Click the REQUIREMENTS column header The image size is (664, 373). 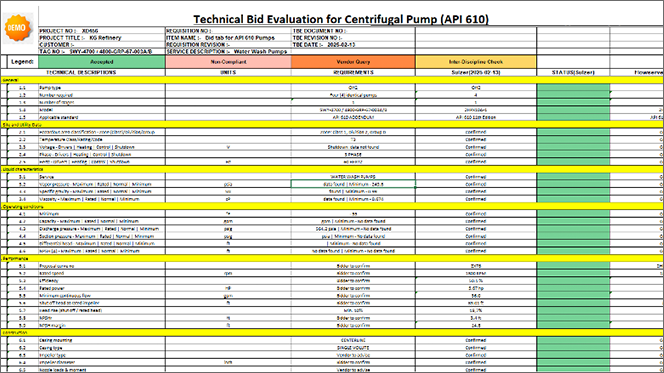[353, 72]
